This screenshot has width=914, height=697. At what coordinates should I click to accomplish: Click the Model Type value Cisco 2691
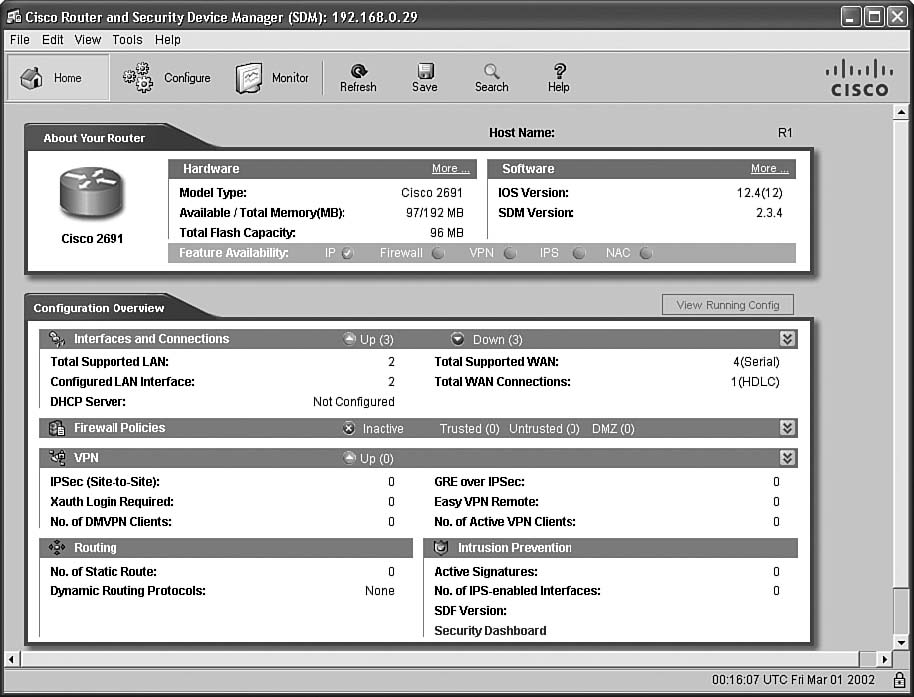pos(432,193)
